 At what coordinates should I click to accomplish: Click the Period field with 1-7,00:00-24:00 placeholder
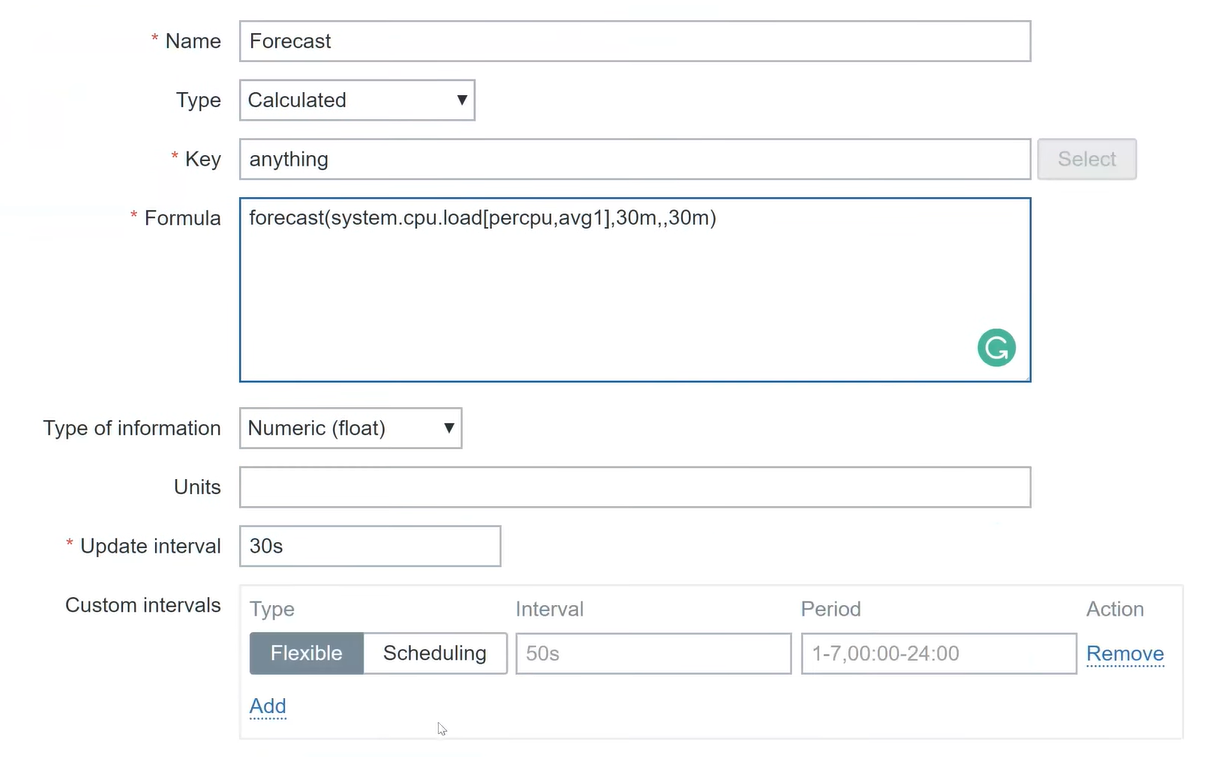(x=939, y=653)
